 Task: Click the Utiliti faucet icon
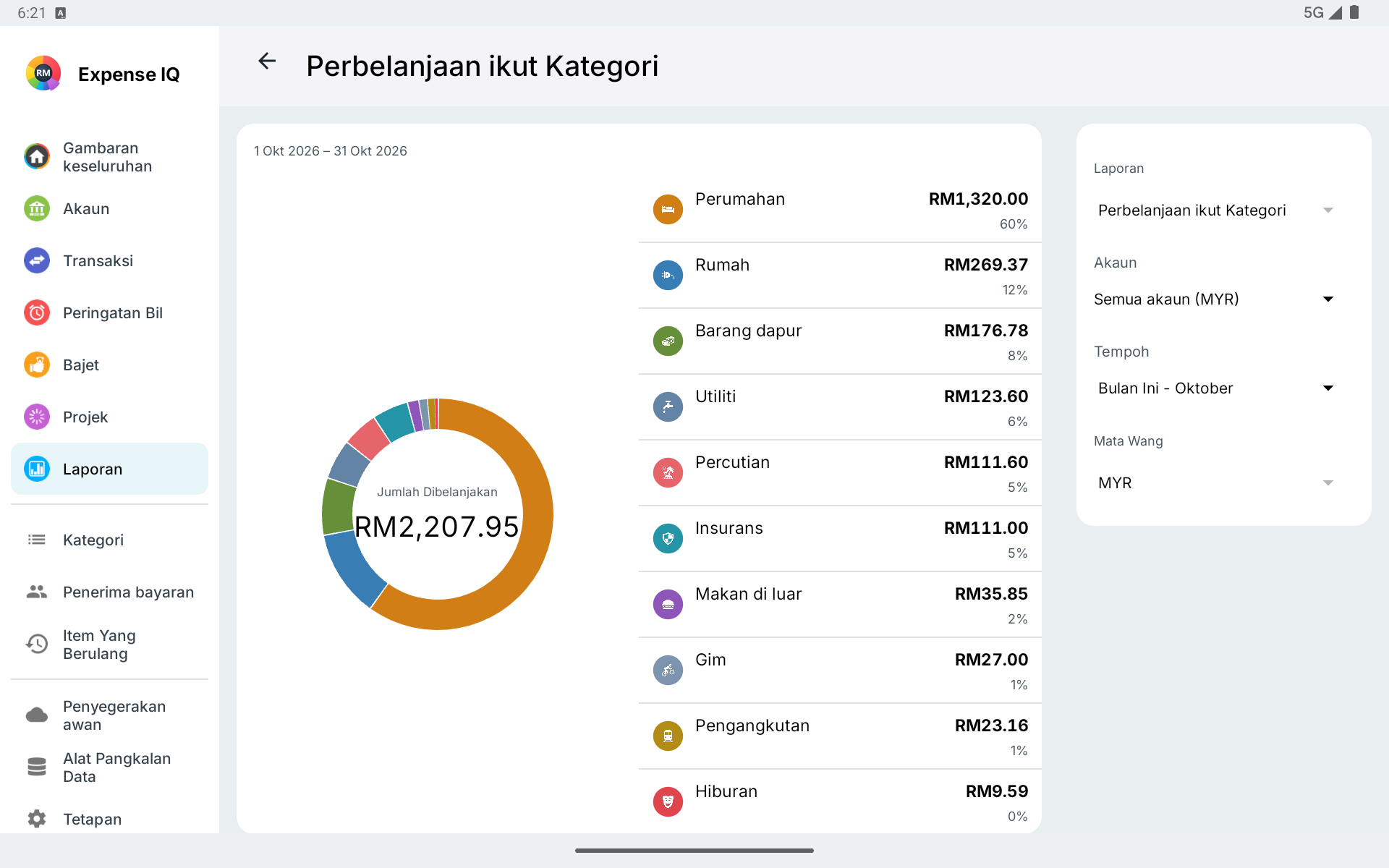[x=668, y=407]
